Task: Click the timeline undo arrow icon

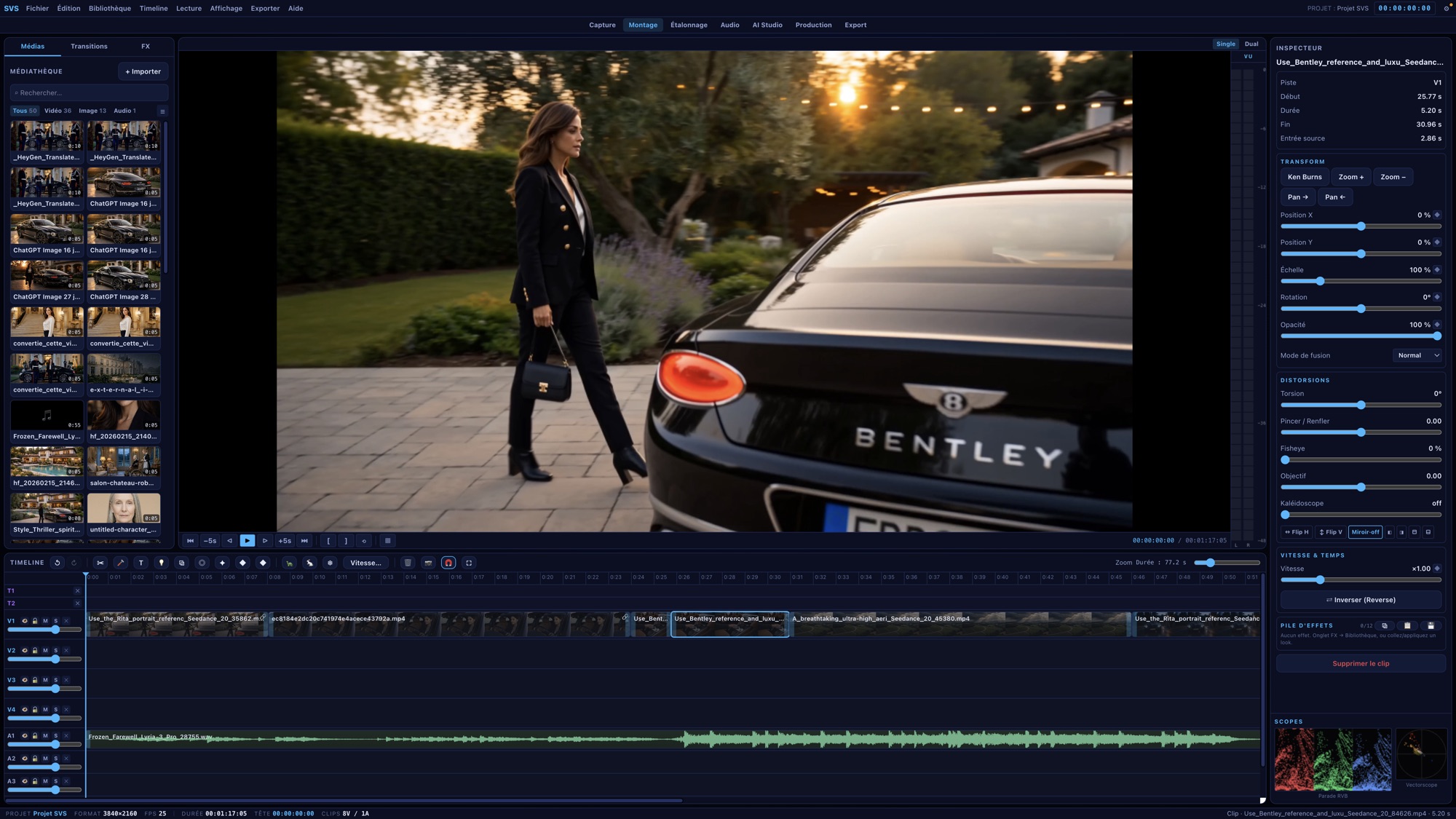Action: (x=57, y=563)
